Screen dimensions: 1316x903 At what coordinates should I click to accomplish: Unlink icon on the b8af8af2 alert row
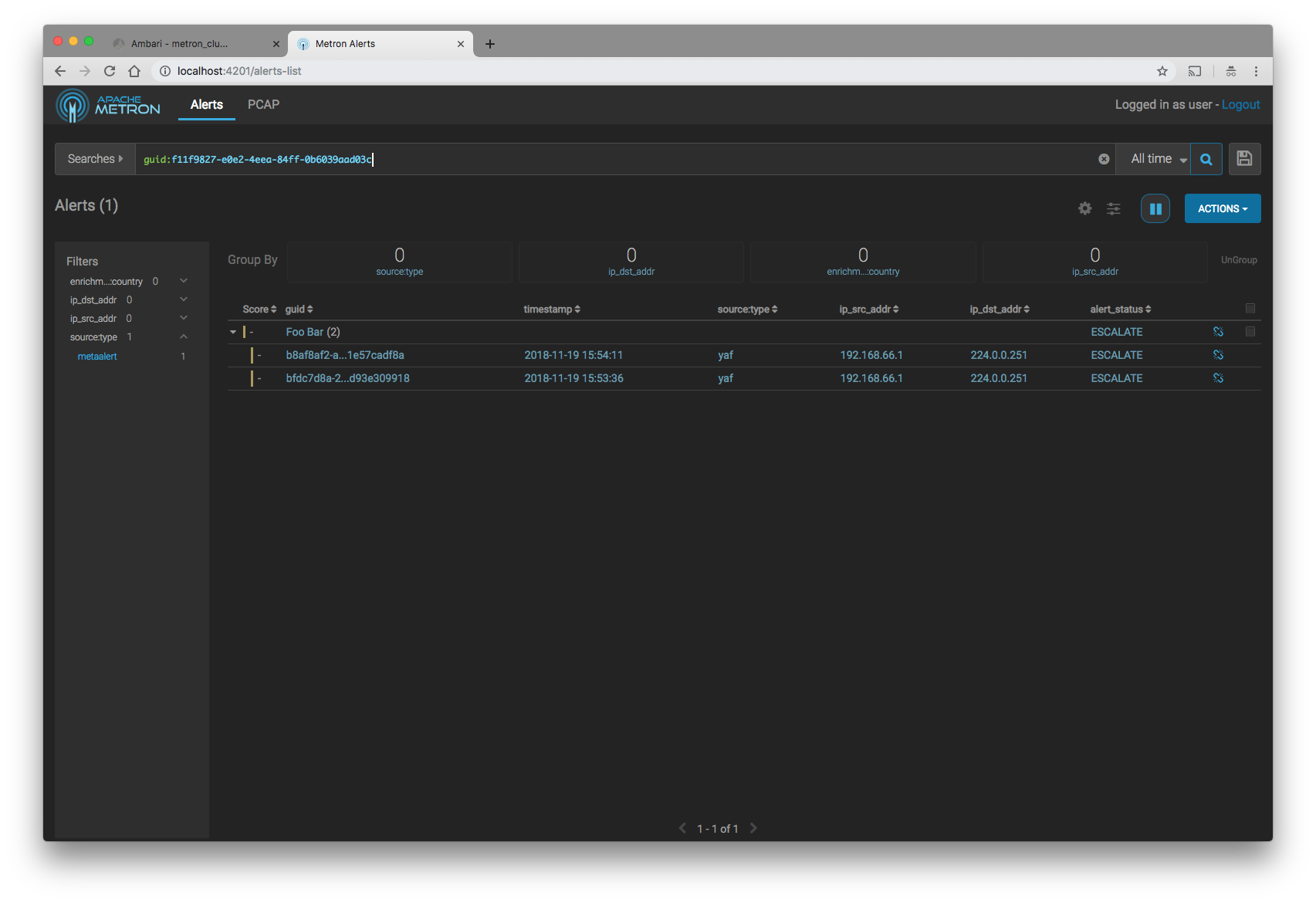pos(1218,355)
